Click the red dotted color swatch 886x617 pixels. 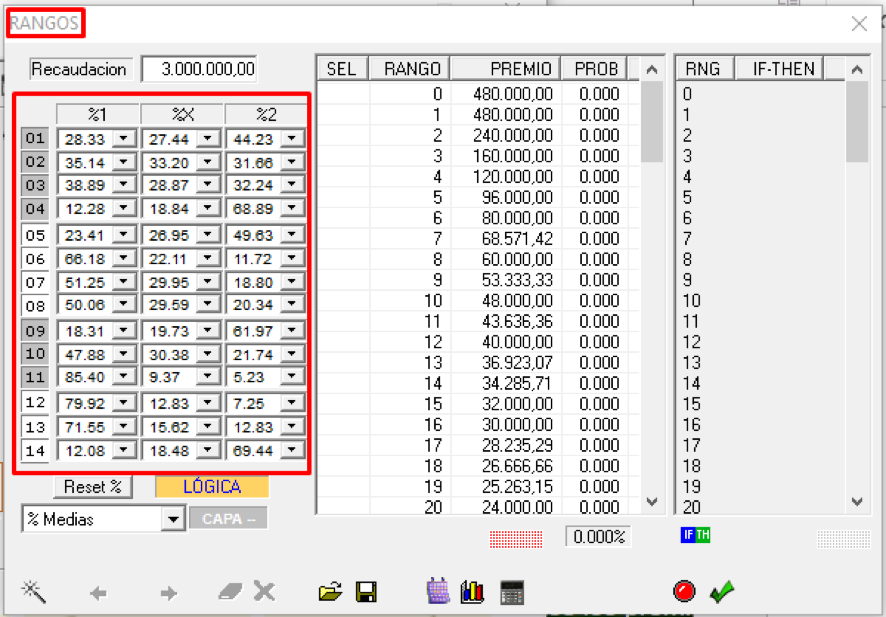(516, 538)
